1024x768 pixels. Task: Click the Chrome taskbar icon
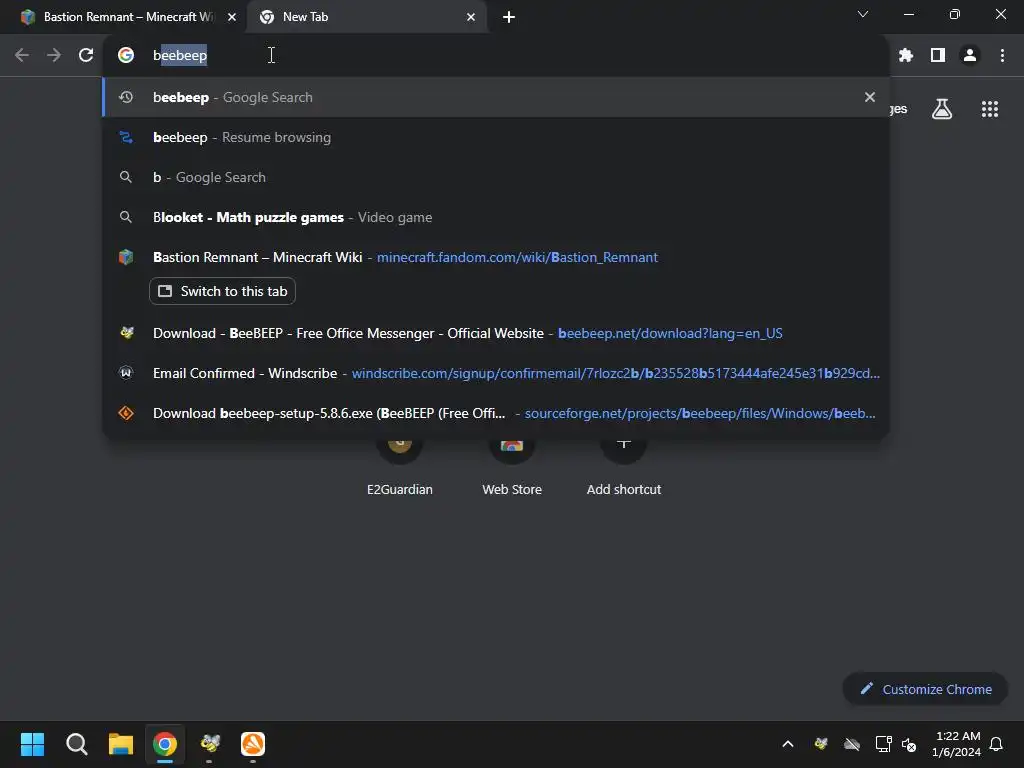pyautogui.click(x=165, y=744)
